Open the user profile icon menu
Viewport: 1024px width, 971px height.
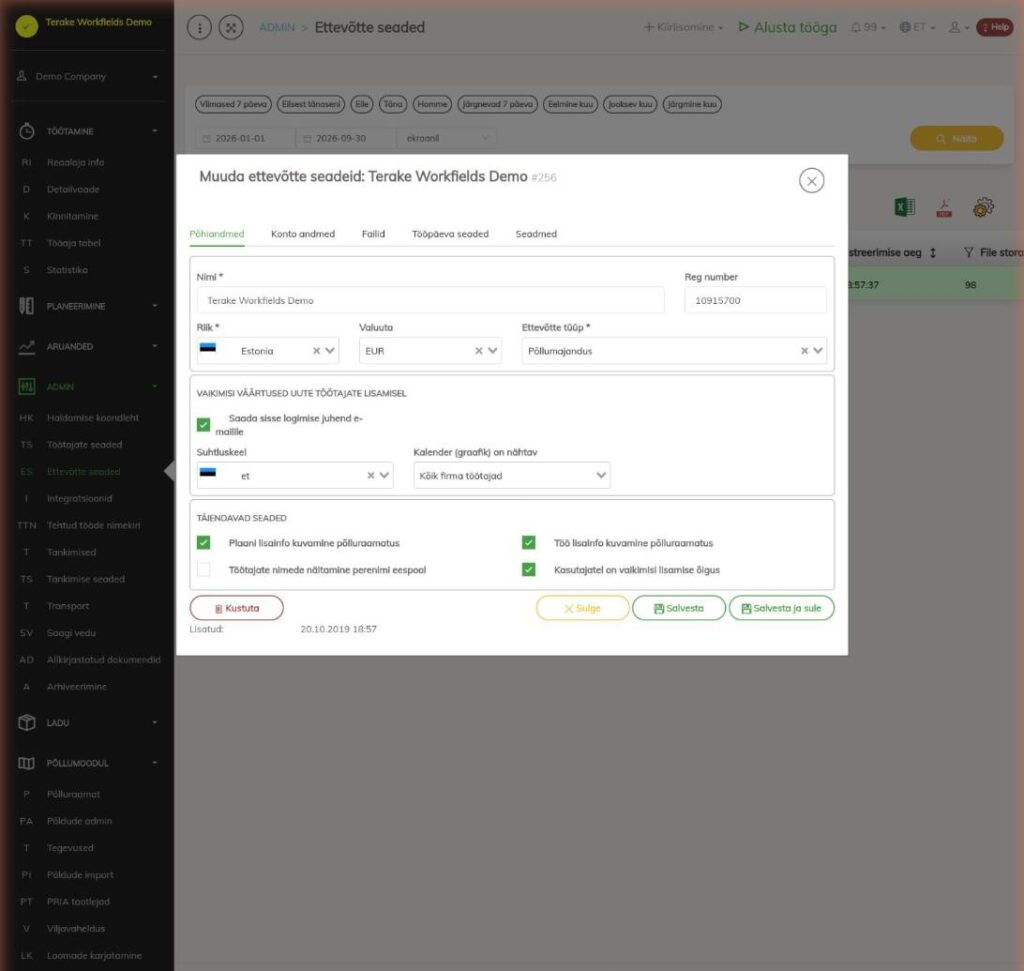[x=958, y=27]
